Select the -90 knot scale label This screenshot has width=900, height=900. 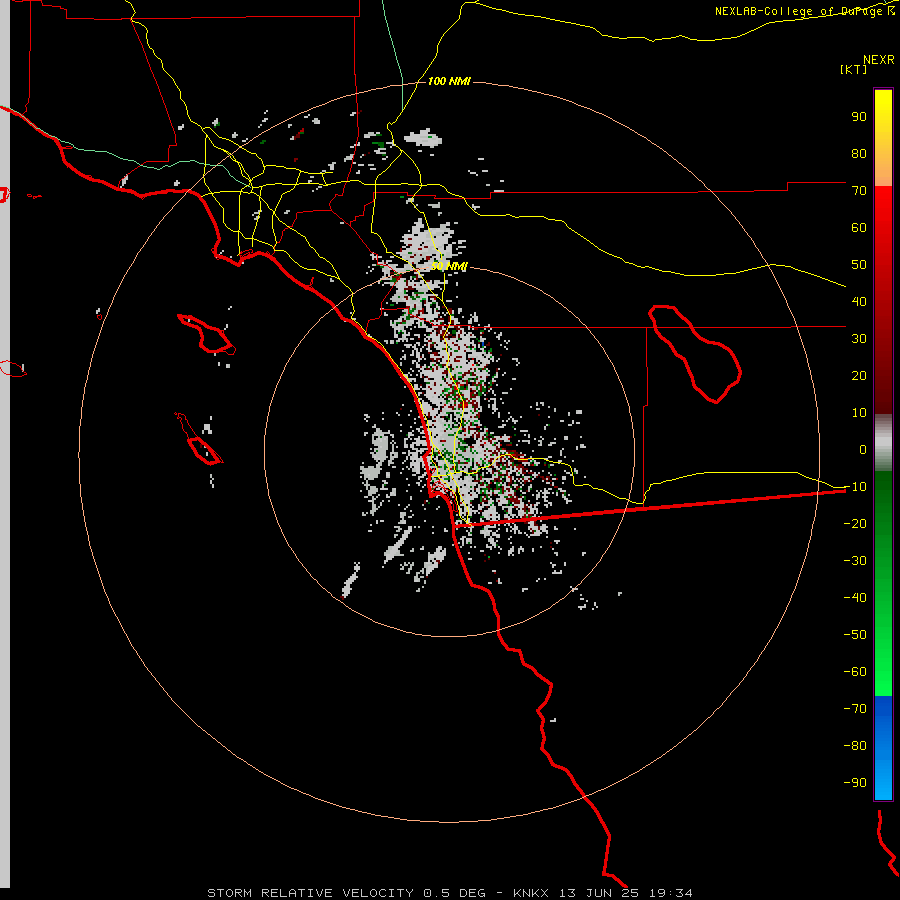click(855, 783)
